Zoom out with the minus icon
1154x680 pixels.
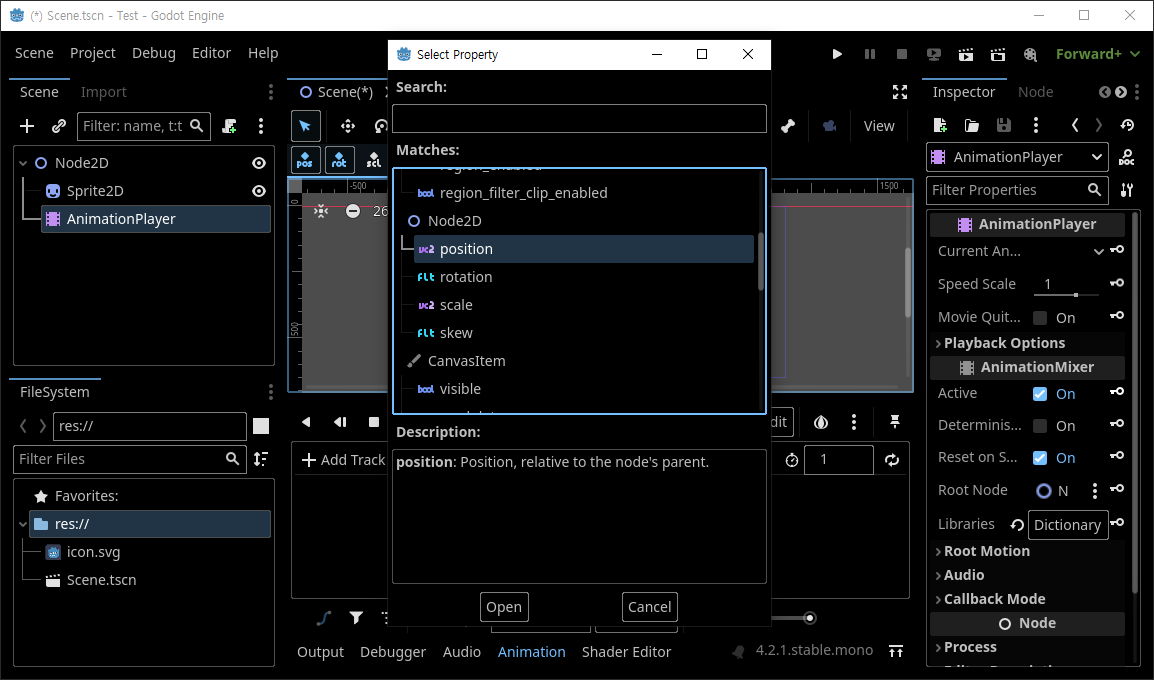[353, 211]
